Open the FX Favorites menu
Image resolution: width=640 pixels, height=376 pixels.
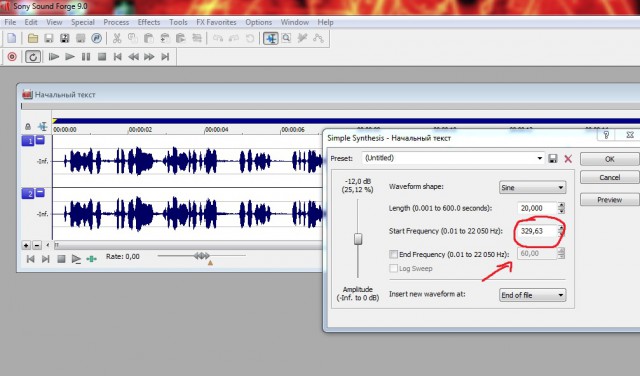[x=216, y=22]
